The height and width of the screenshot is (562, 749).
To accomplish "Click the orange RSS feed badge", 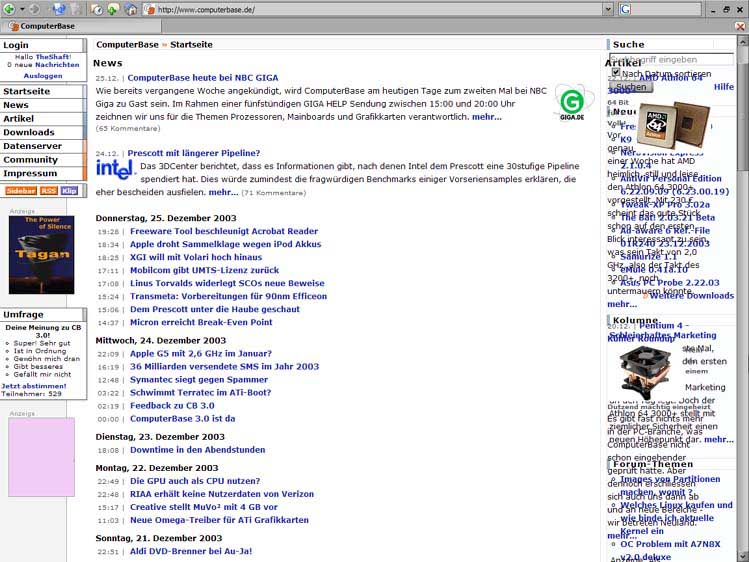I will coord(49,191).
